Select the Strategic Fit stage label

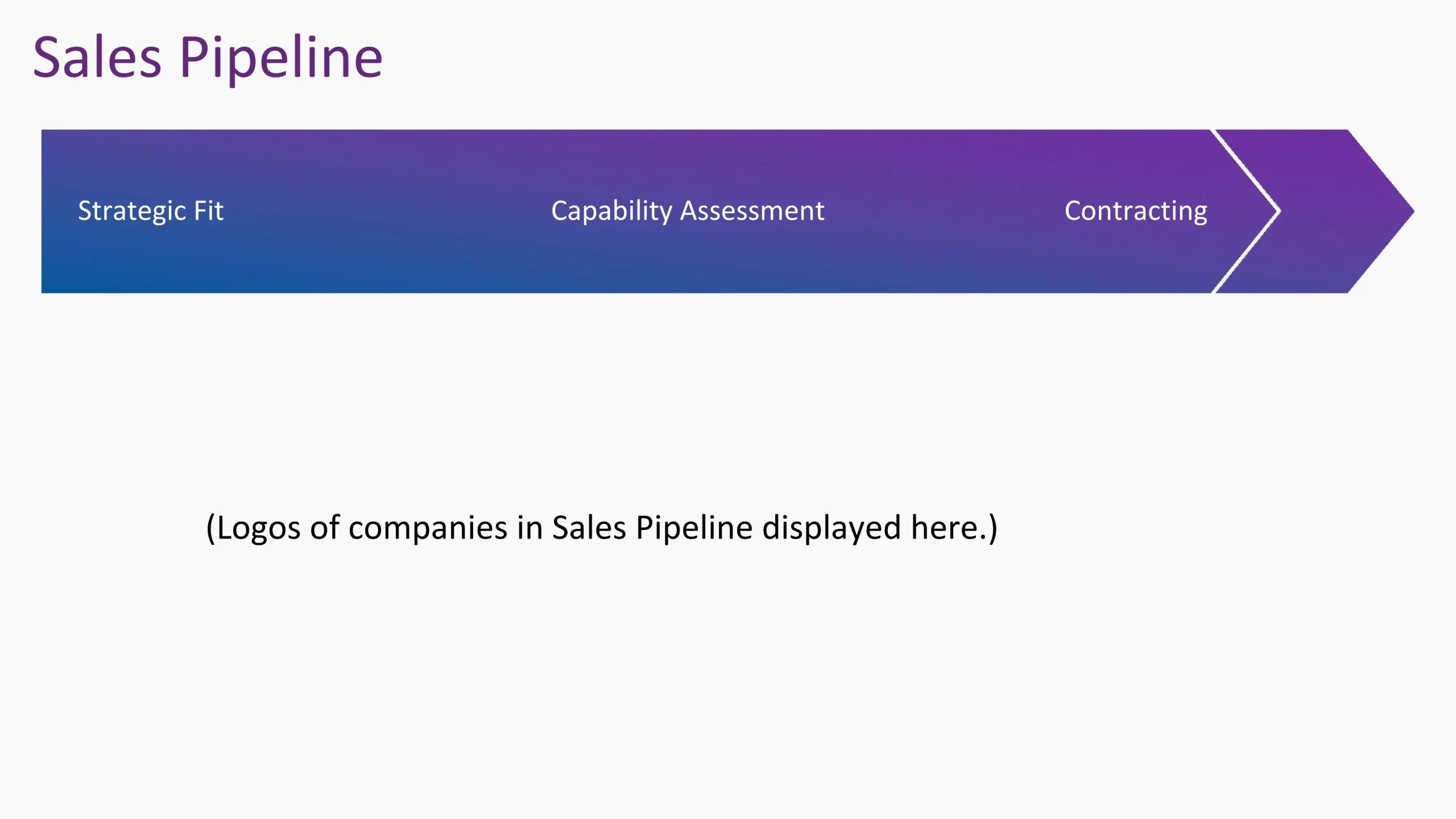(x=151, y=211)
